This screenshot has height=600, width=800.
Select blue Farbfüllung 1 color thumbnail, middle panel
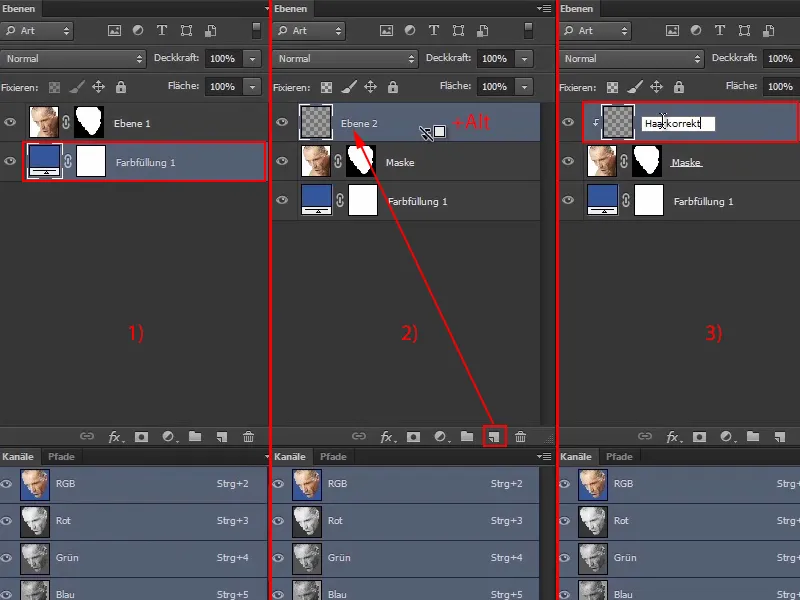point(317,200)
